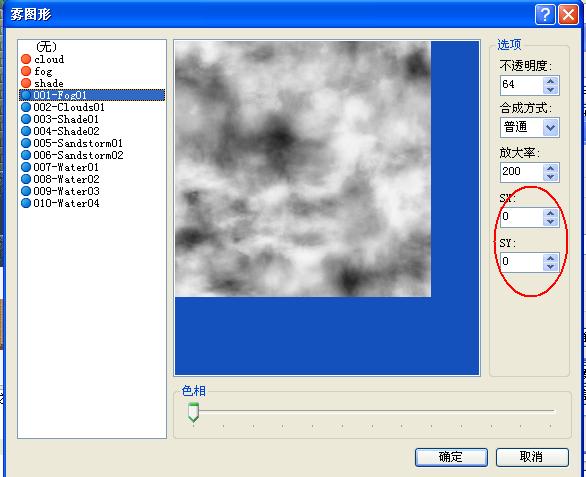
Task: Click the SX value field
Action: point(521,217)
